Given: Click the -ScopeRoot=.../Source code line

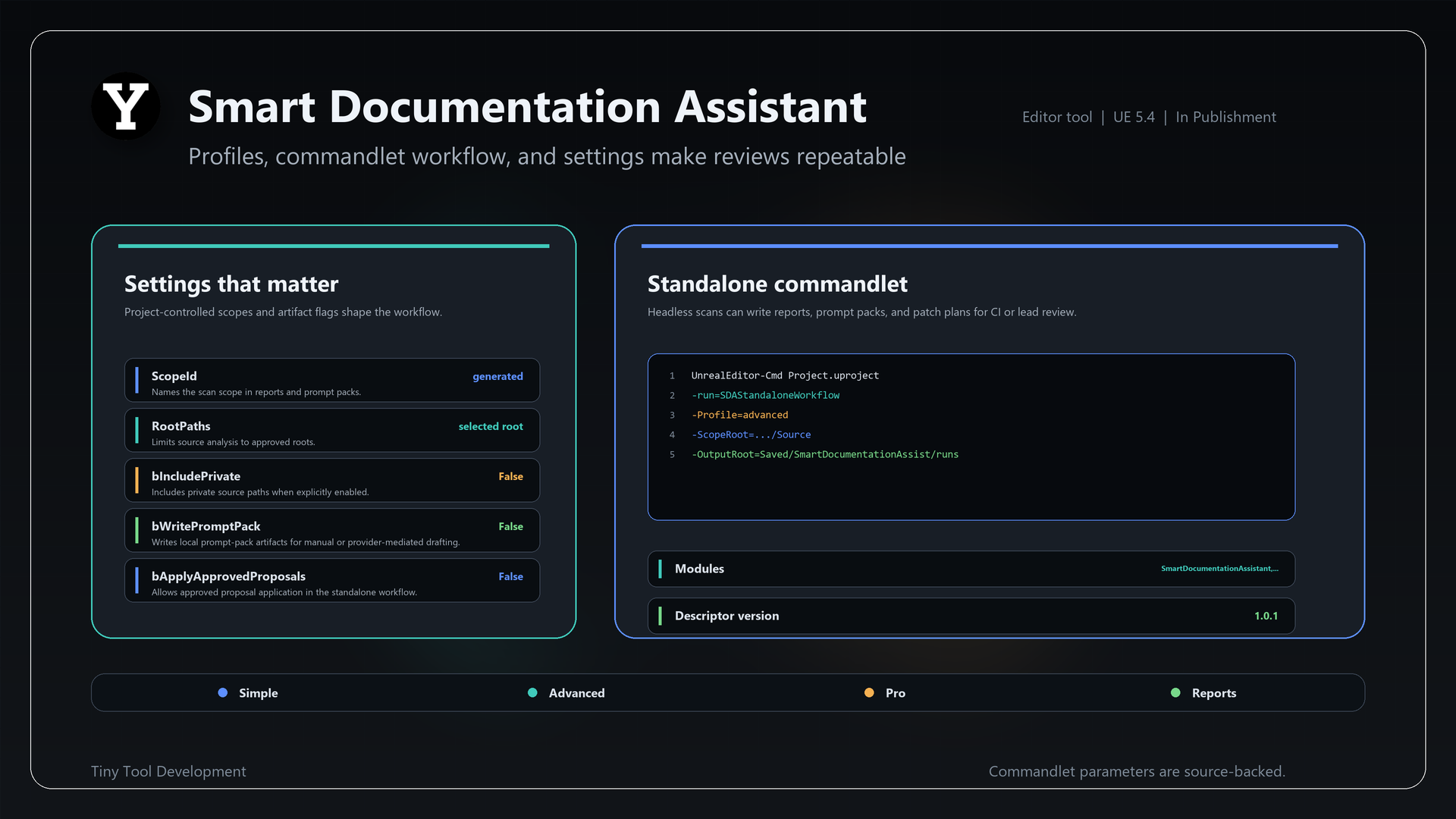Looking at the screenshot, I should coord(751,435).
